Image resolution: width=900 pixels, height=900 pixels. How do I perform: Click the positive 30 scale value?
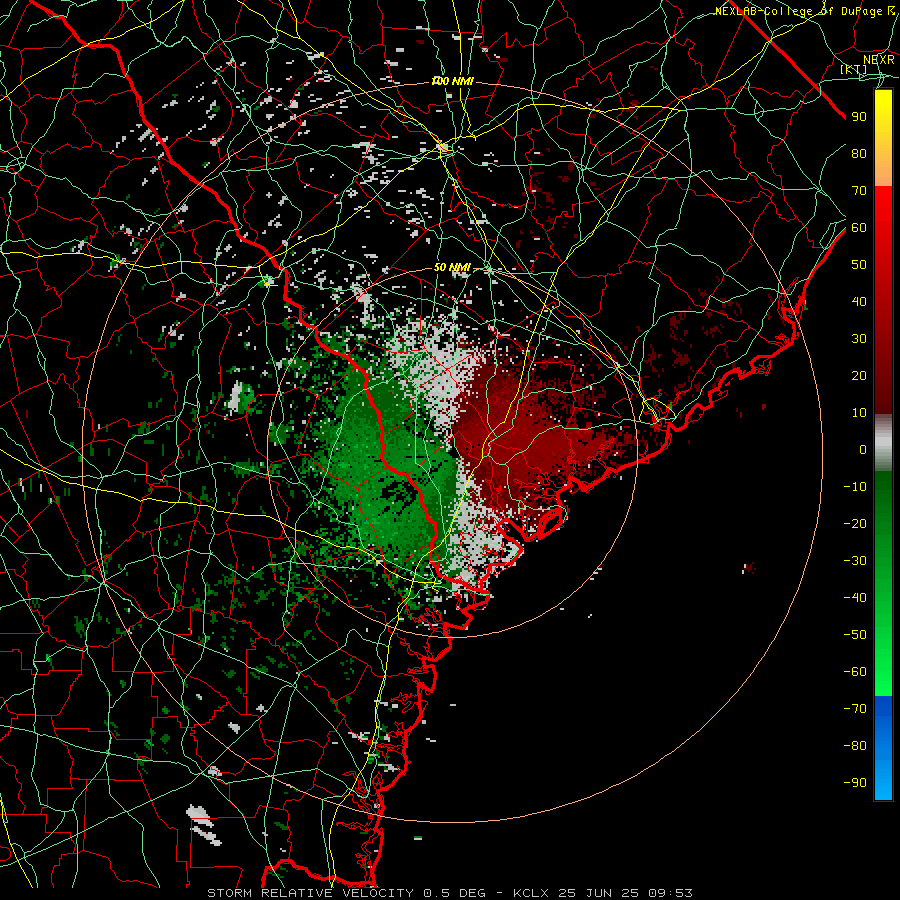(x=859, y=339)
